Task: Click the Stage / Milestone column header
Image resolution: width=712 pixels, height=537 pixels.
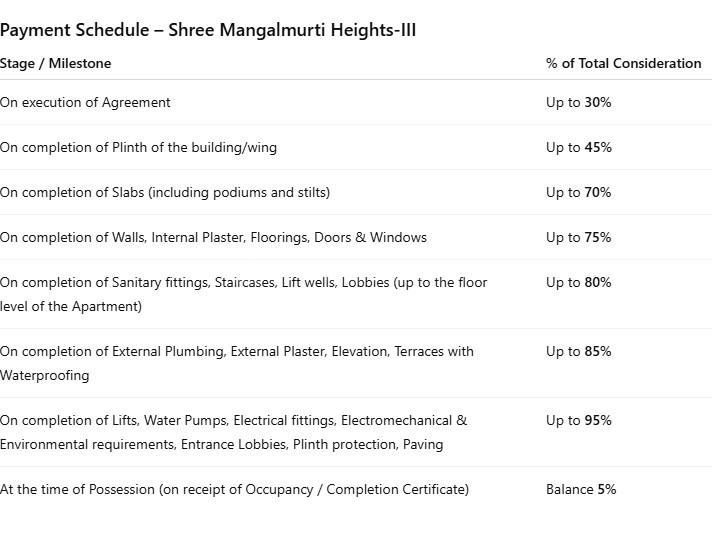Action: tap(56, 63)
